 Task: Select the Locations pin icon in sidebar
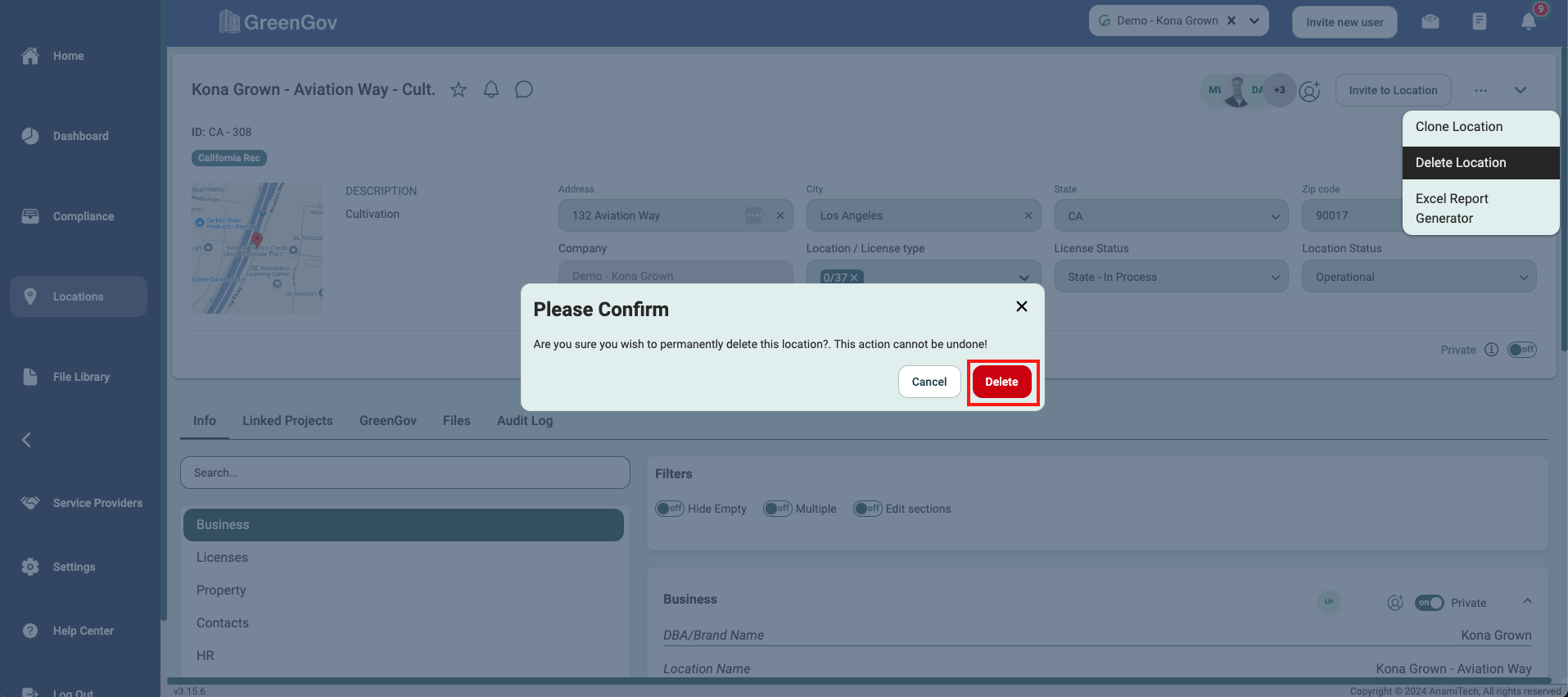(x=30, y=296)
